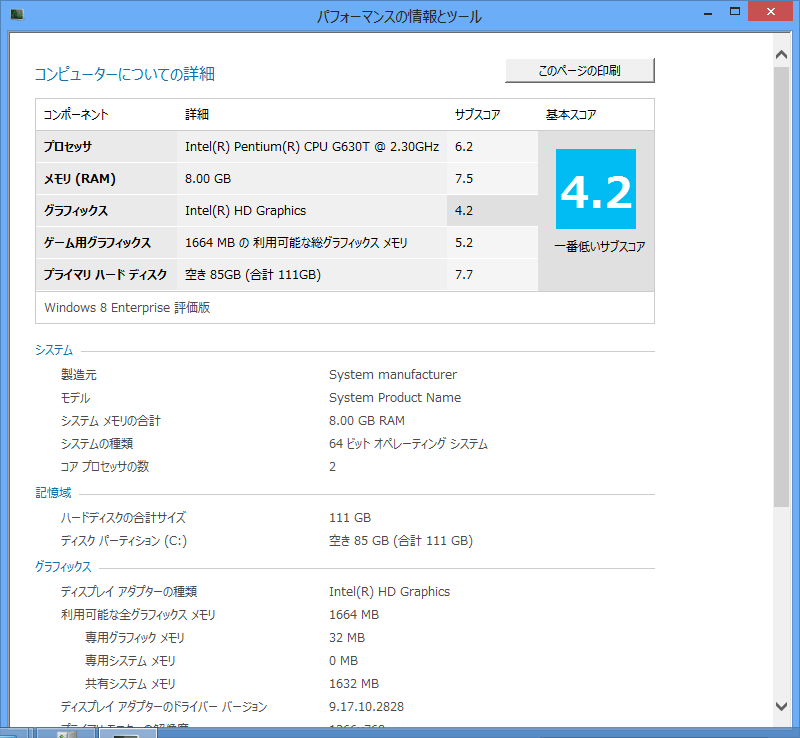Click the 32 MB dedicated graphics value

pyautogui.click(x=347, y=637)
